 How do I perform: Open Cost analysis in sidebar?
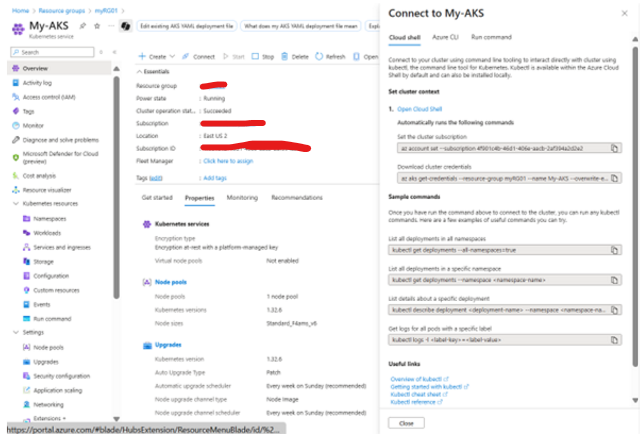(x=39, y=176)
